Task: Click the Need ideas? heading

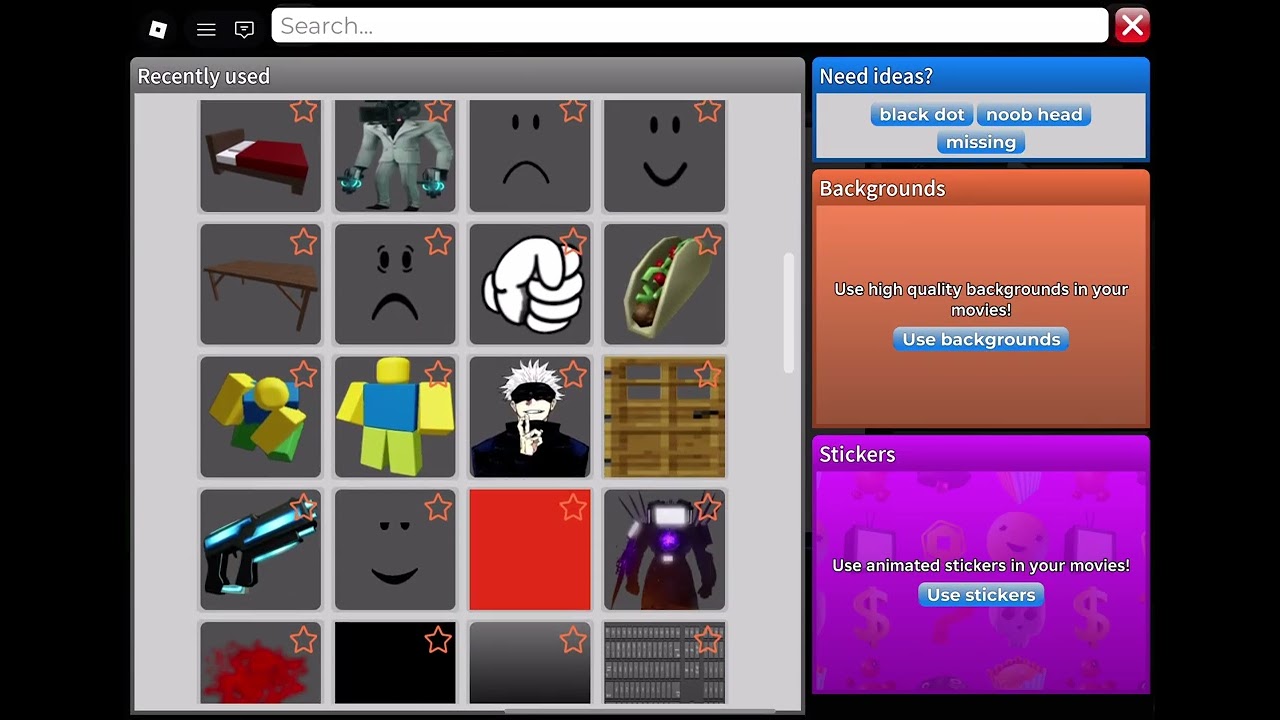Action: (876, 76)
